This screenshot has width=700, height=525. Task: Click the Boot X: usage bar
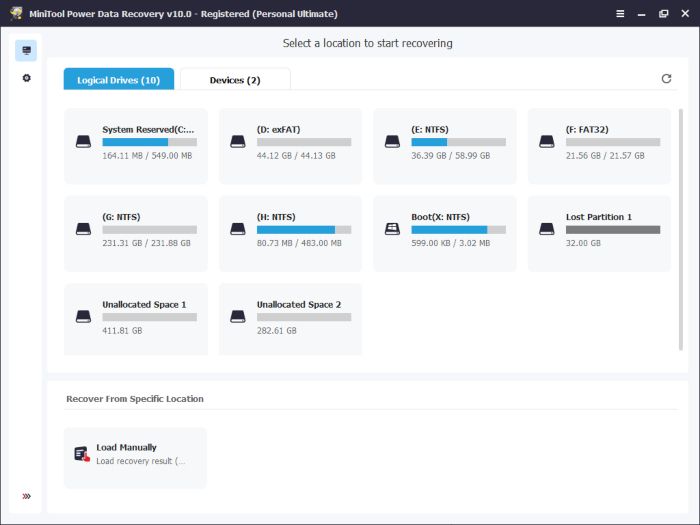pos(458,229)
